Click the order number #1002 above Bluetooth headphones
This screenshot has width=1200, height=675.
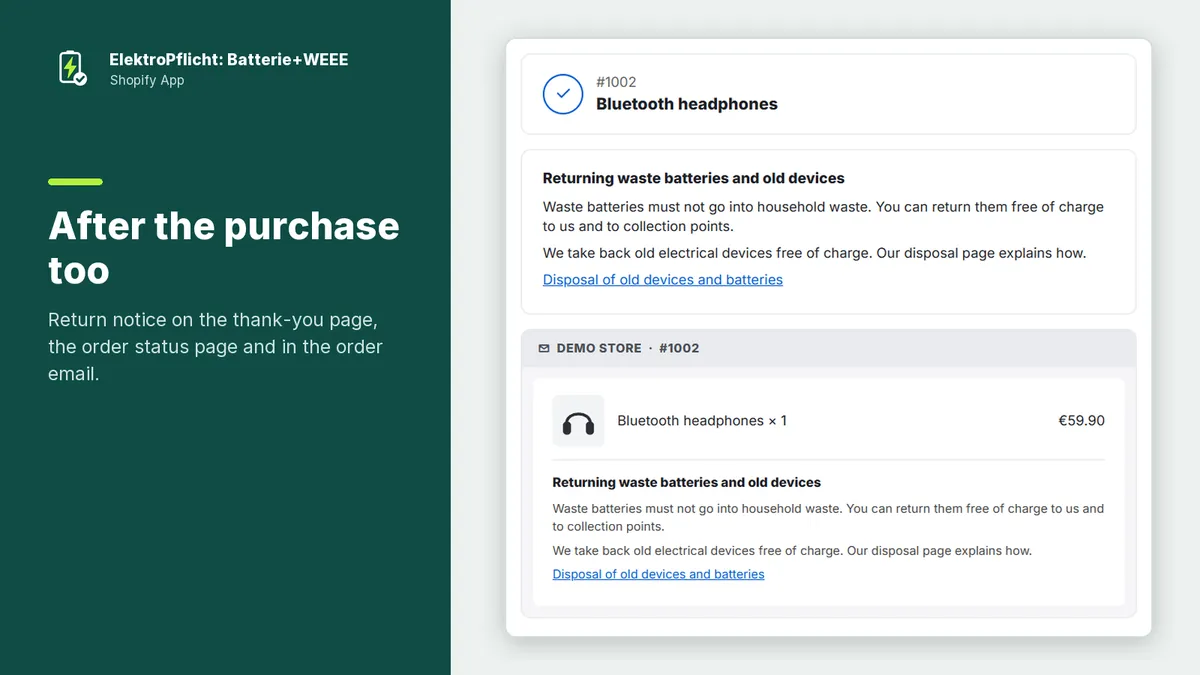tap(616, 82)
